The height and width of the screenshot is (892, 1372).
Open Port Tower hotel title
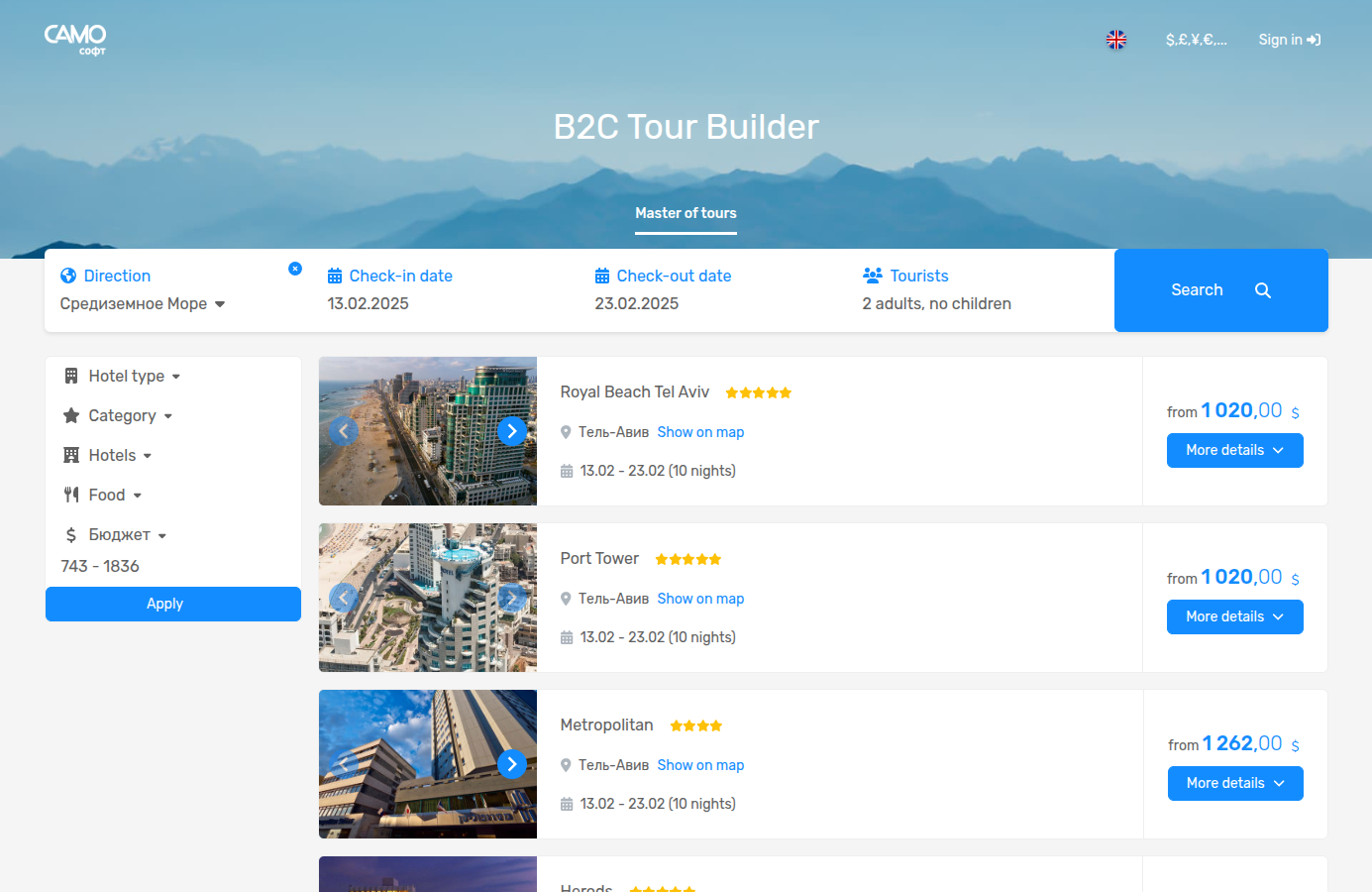[599, 558]
